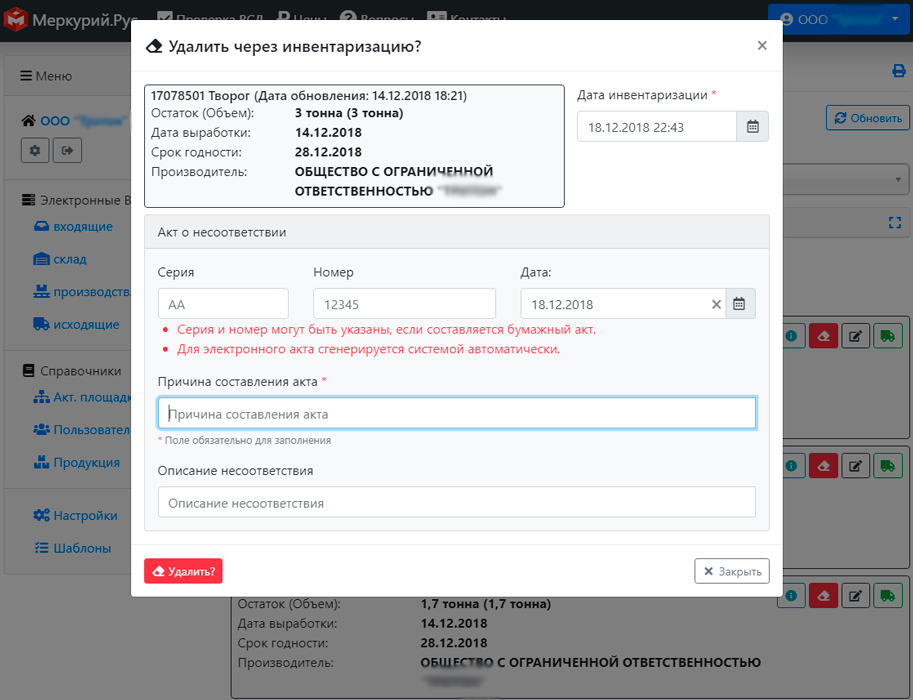Click the Обновить refresh button

point(867,118)
